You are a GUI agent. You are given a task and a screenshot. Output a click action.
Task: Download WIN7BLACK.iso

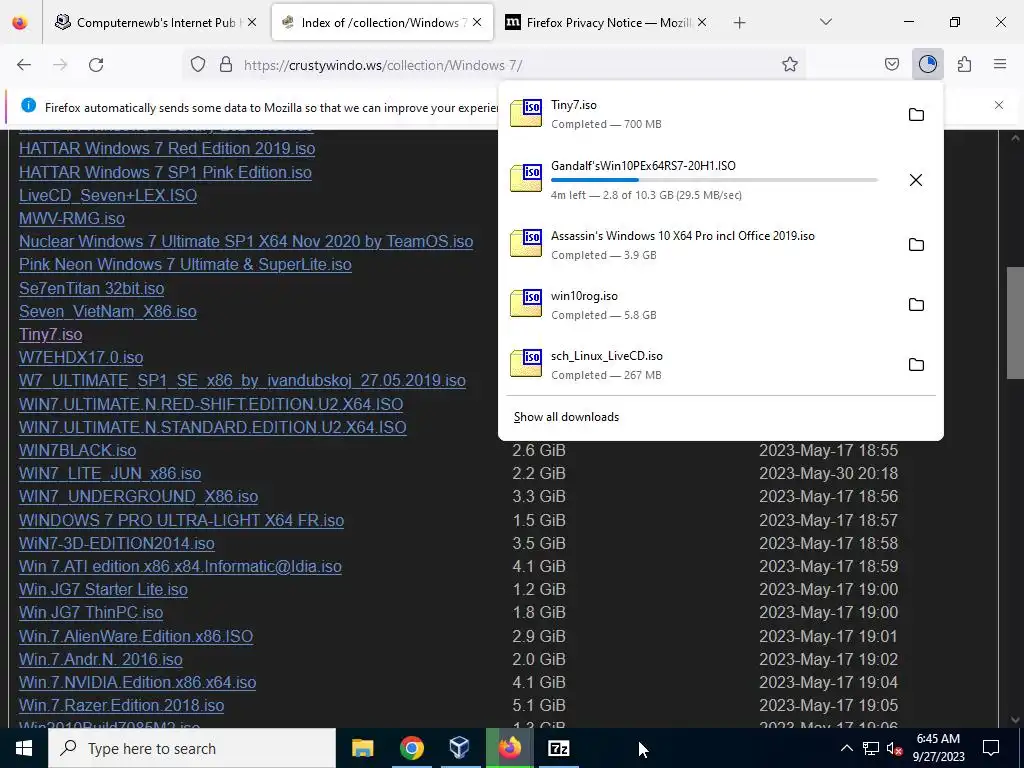pos(78,451)
